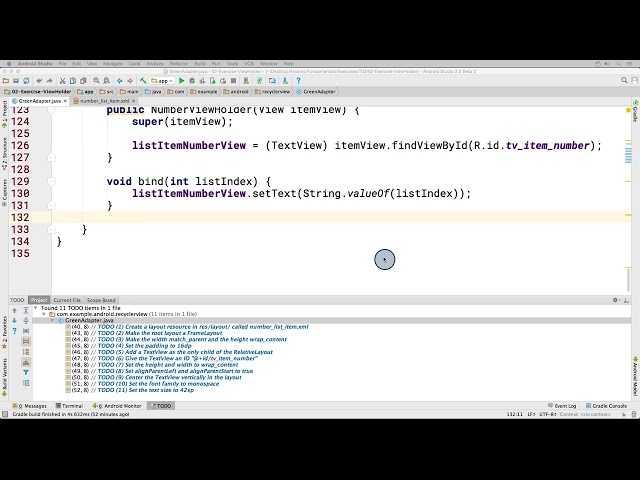
Task: Click Next TODO down arrow
Action: click(14, 321)
